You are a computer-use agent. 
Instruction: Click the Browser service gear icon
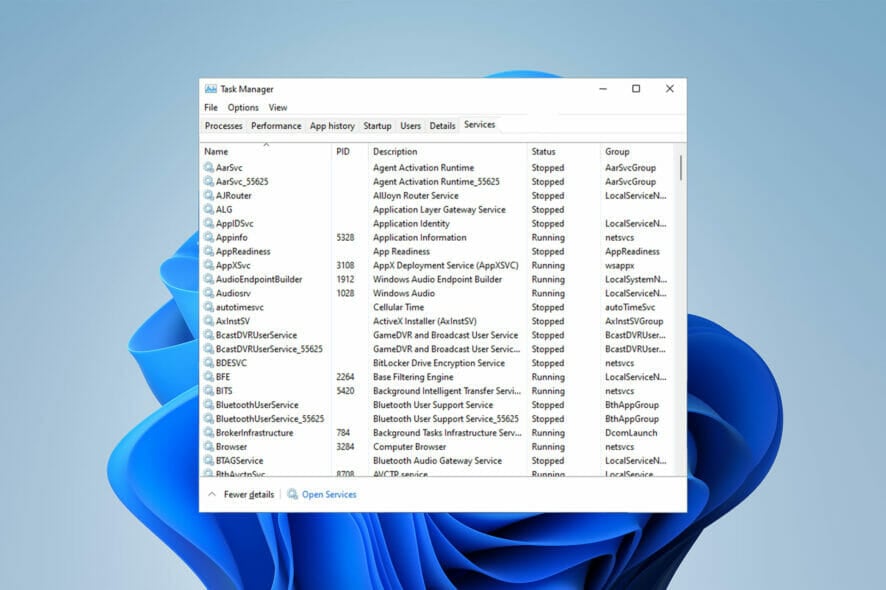coord(207,446)
